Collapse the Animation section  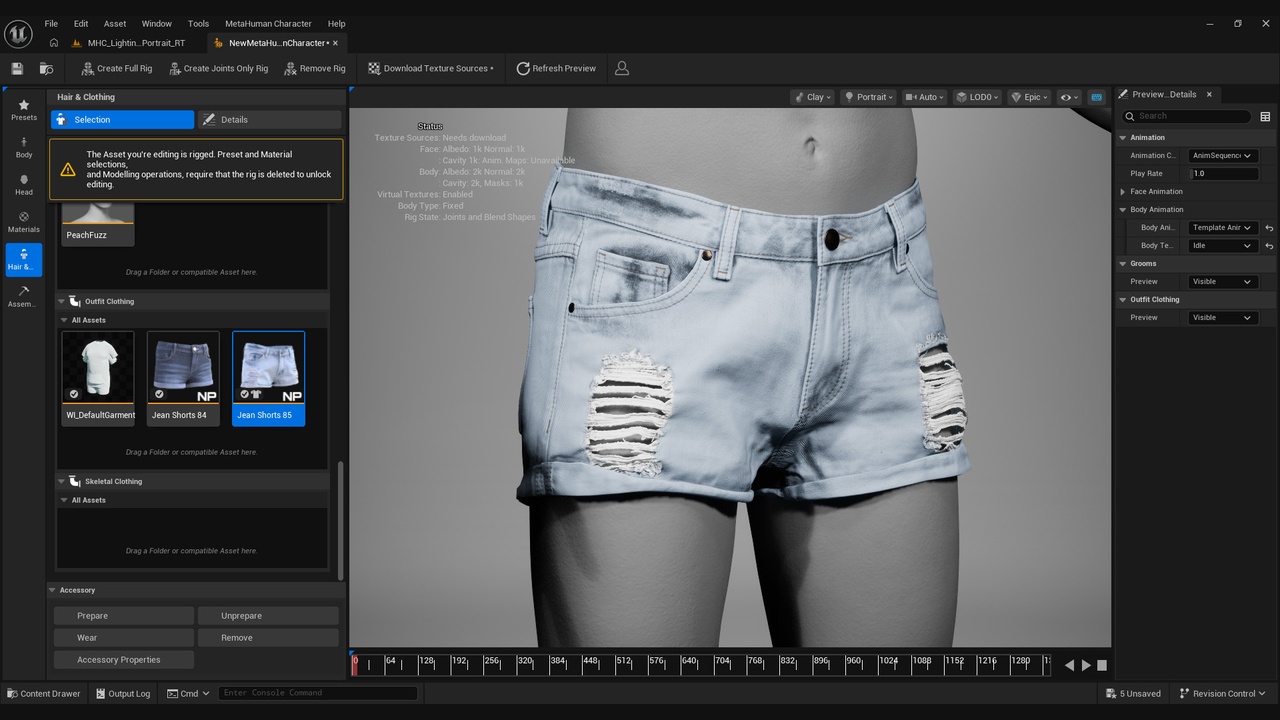coord(1123,137)
